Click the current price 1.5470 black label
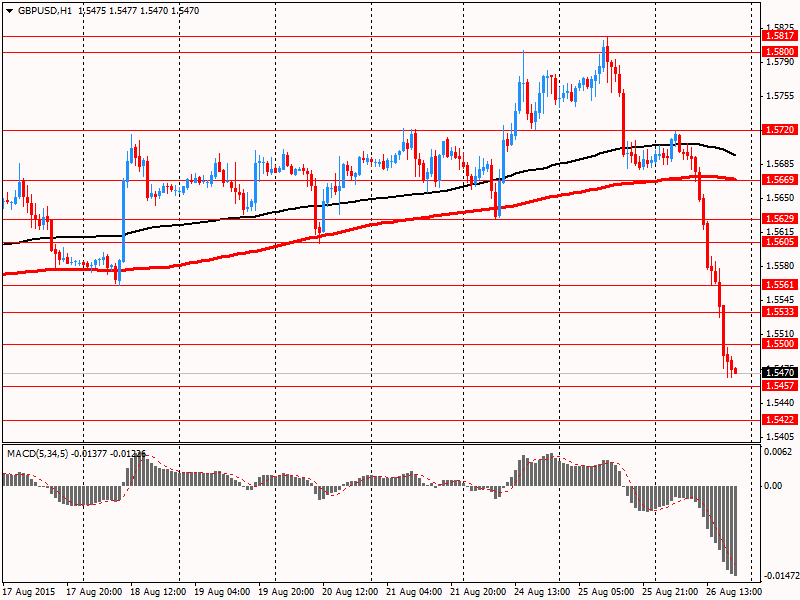Screen dimensions: 800x600 [780, 373]
